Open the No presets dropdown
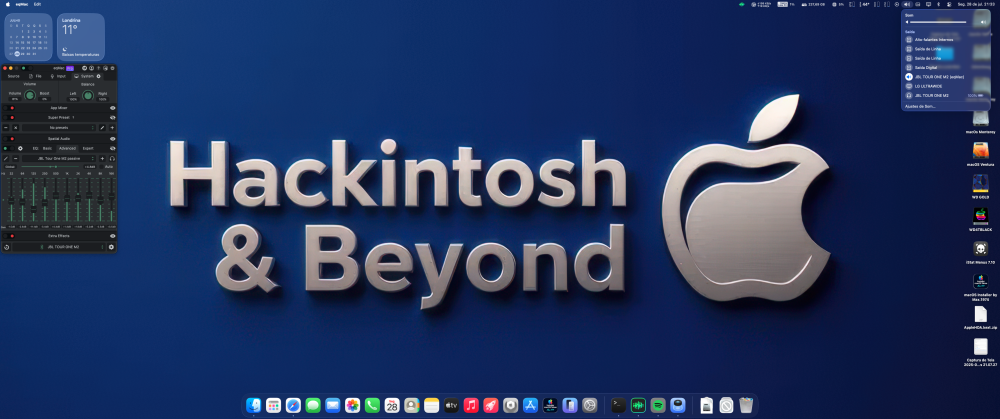Image resolution: width=1000 pixels, height=419 pixels. (59, 128)
